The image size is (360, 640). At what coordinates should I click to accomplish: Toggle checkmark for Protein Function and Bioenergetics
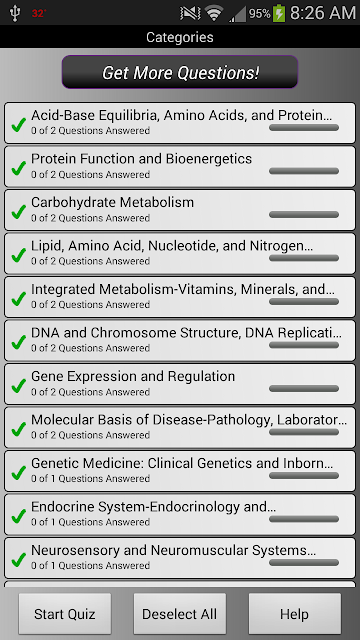[18, 169]
